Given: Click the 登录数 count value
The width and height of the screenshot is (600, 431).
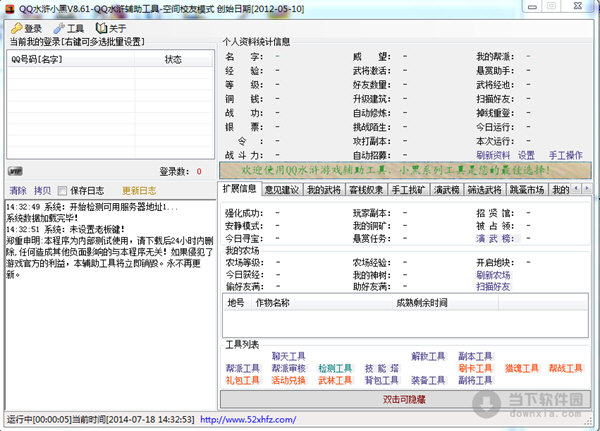Looking at the screenshot, I should coord(199,171).
